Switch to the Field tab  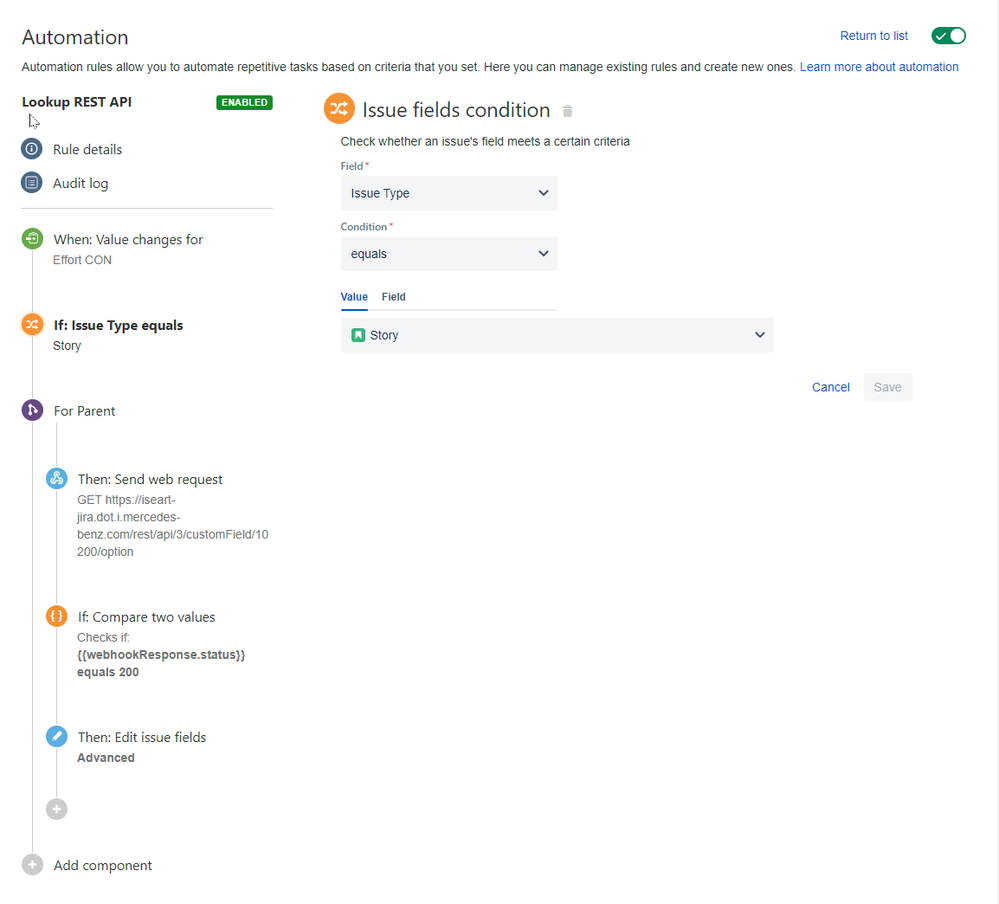click(394, 297)
